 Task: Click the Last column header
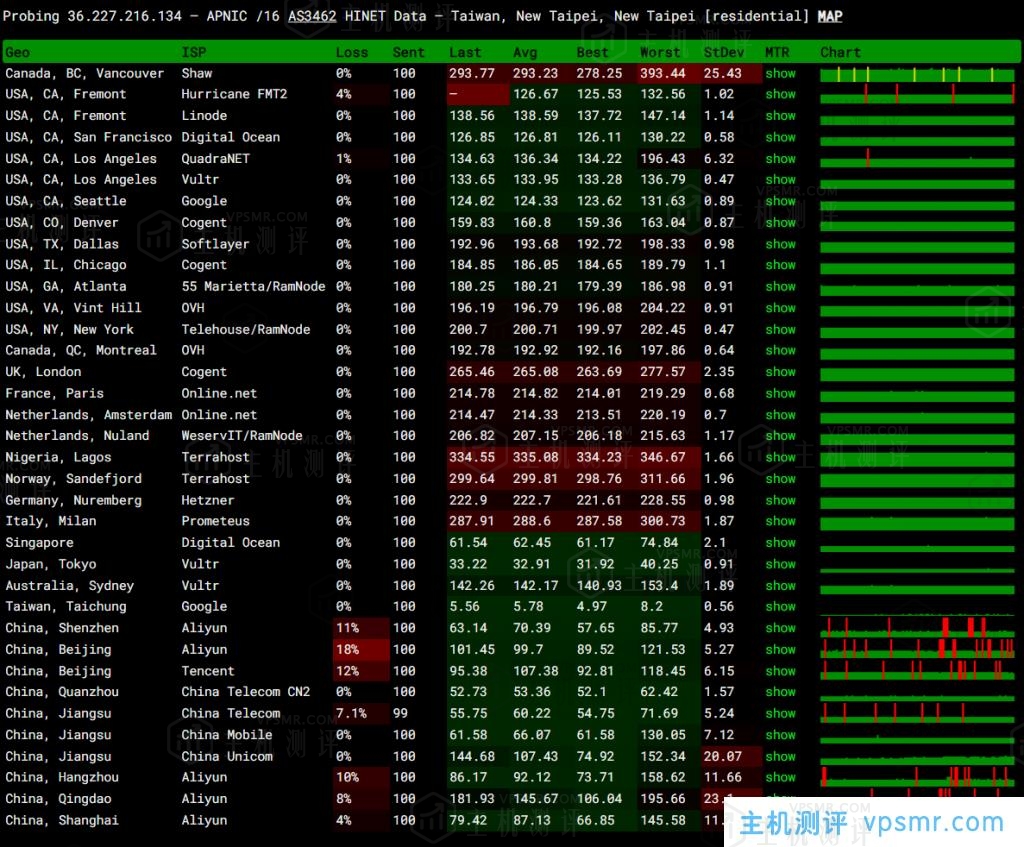pos(465,52)
